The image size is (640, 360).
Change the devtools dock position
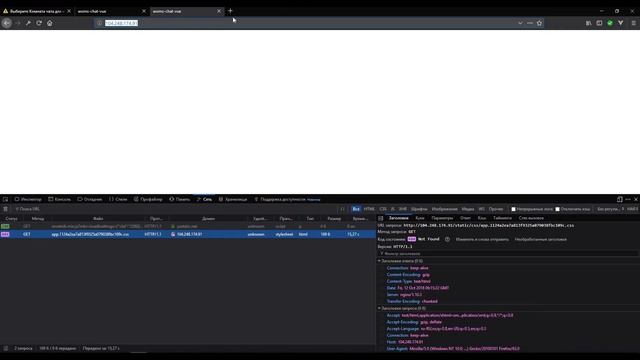coord(620,199)
